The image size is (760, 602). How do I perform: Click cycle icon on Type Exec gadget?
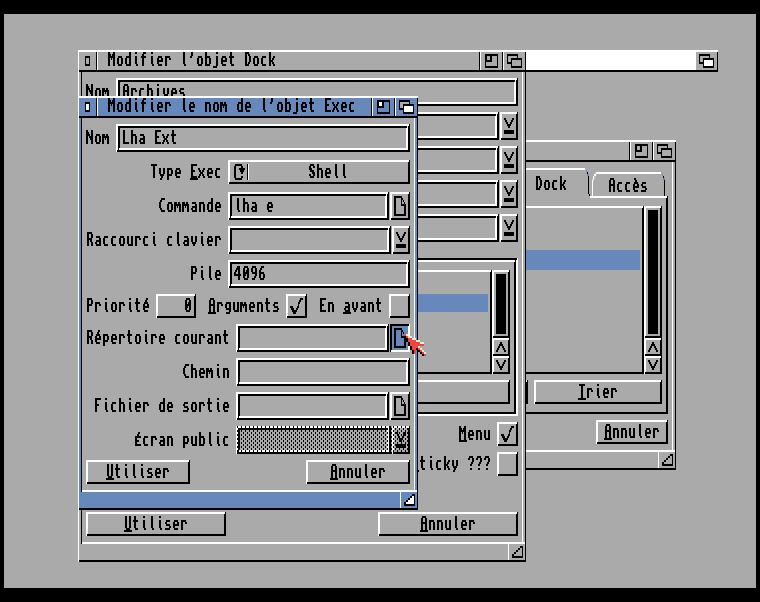point(240,172)
